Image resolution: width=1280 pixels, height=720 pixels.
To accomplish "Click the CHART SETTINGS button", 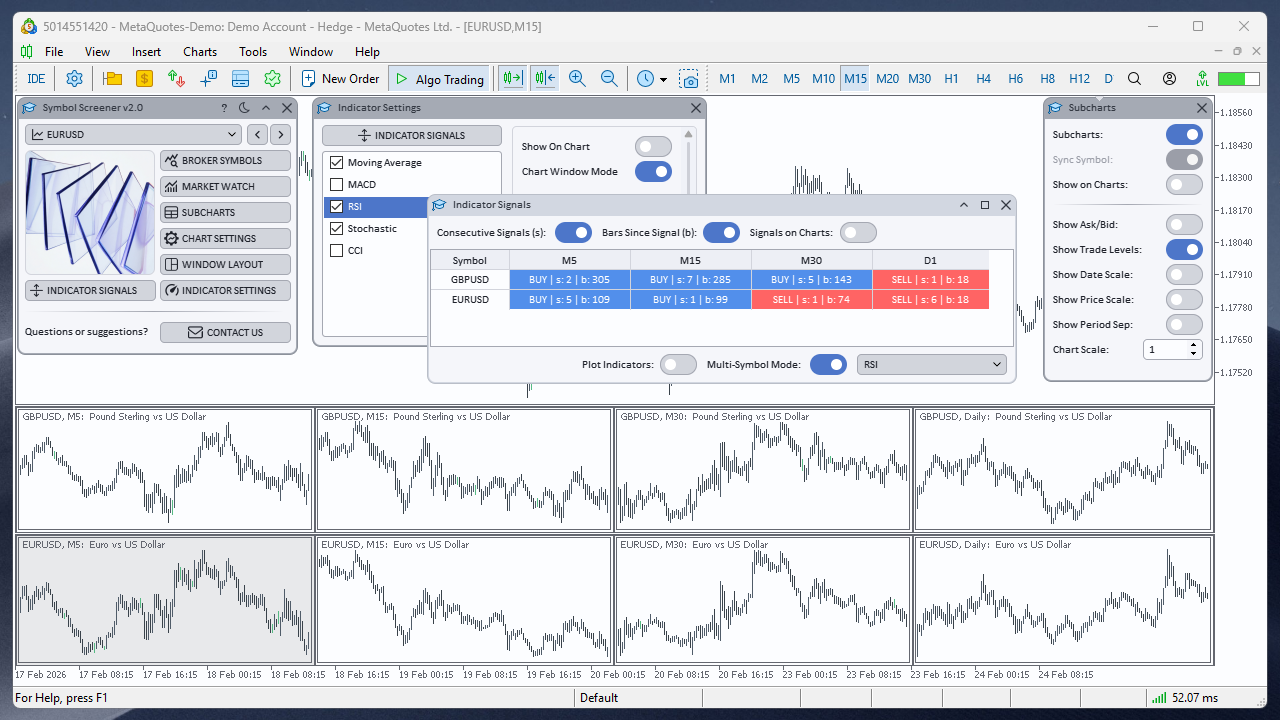I will tap(225, 238).
